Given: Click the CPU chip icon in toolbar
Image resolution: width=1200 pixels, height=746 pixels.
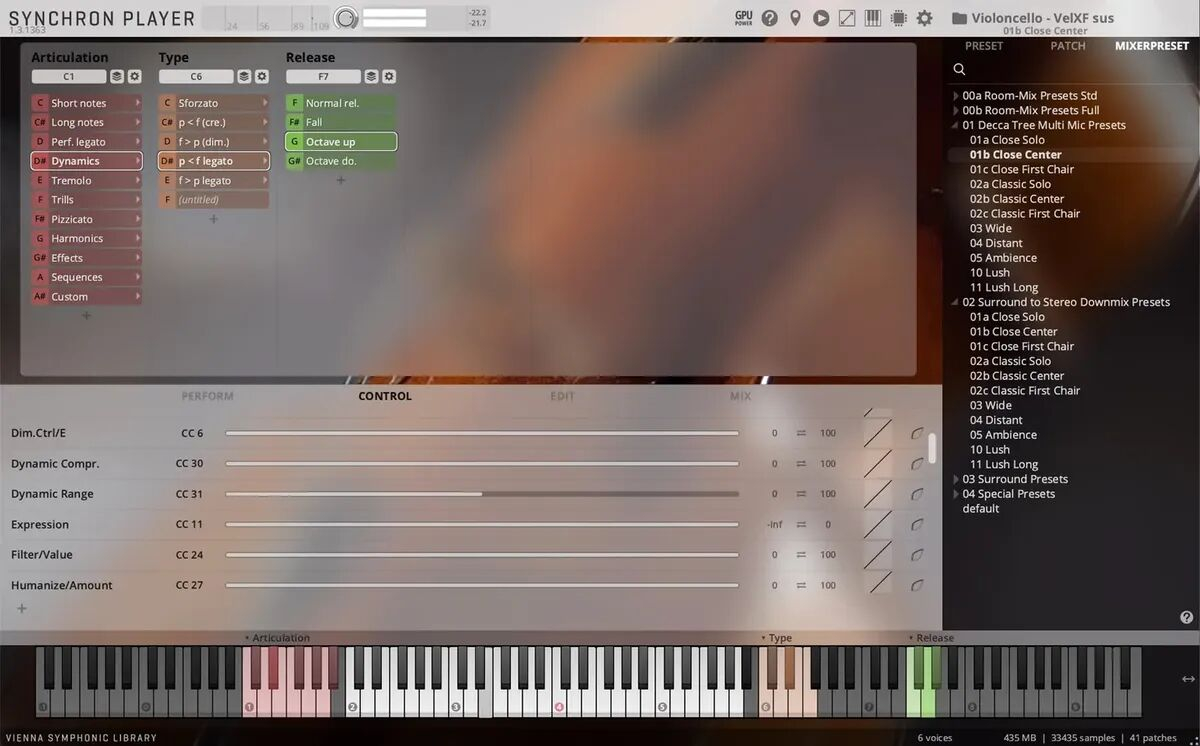Looking at the screenshot, I should 898,18.
